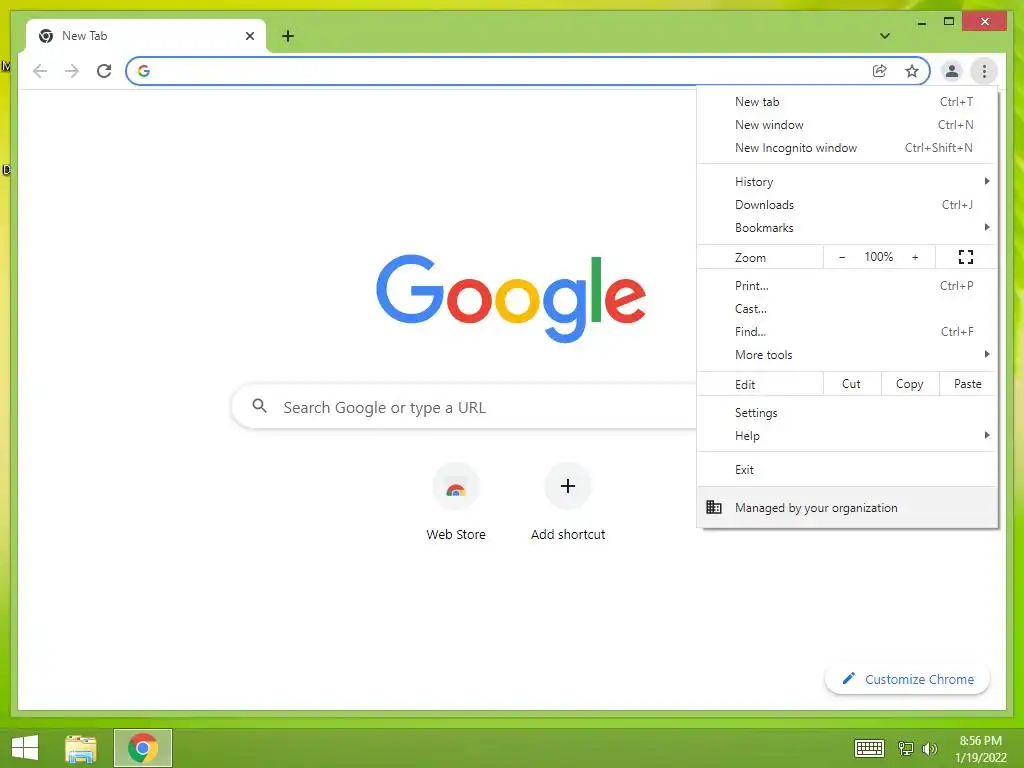Click the Paste button in Edit row
This screenshot has height=768, width=1024.
coord(968,384)
